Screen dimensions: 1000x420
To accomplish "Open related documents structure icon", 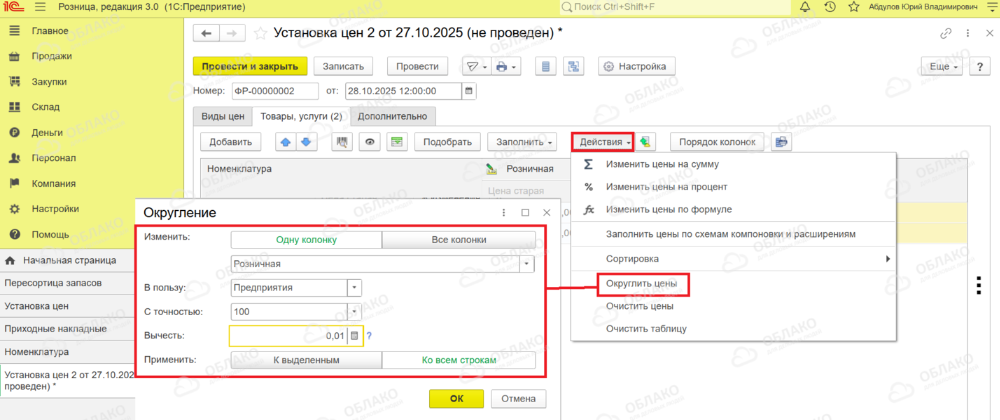I will [573, 66].
